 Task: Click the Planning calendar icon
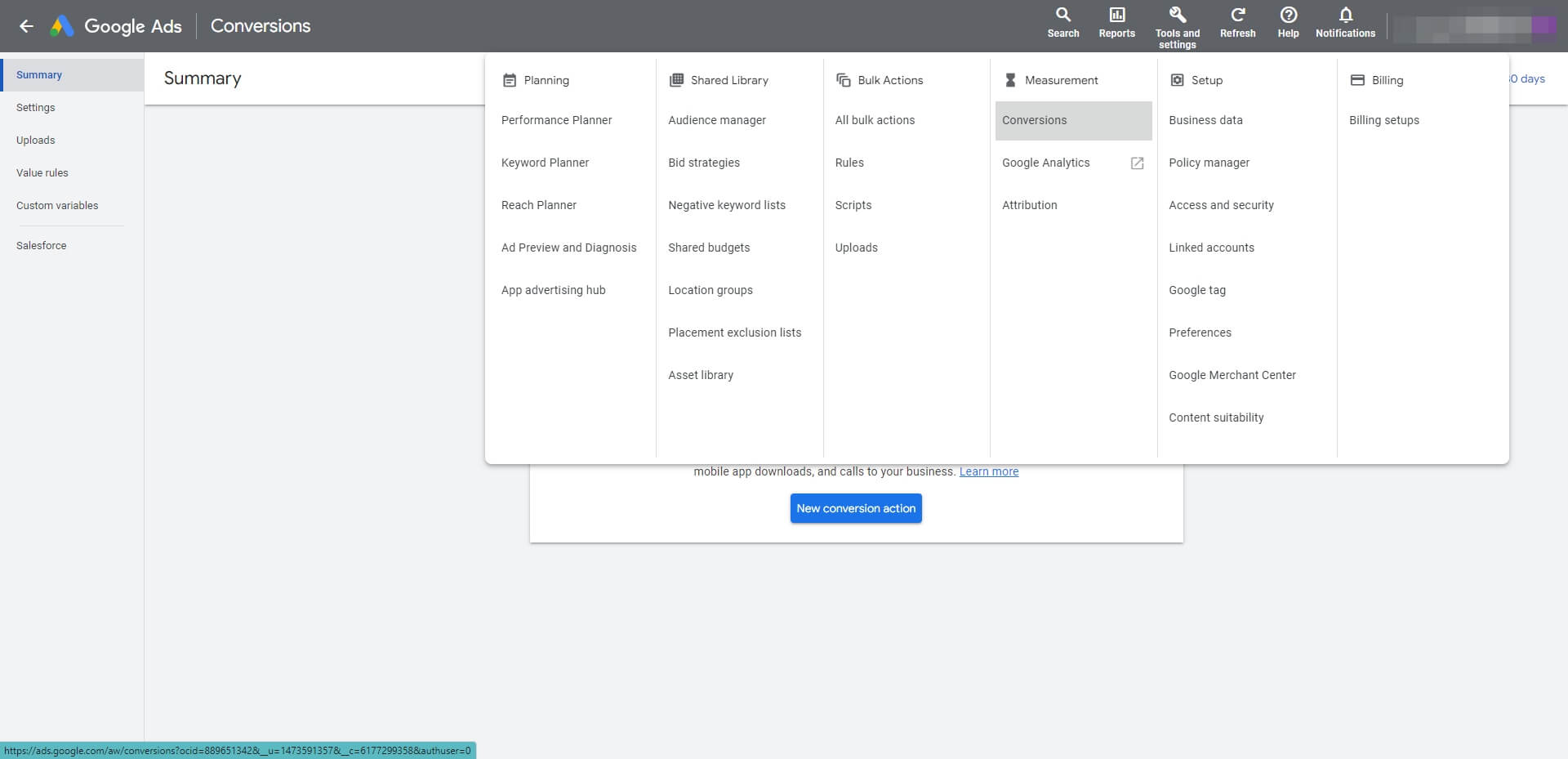coord(510,80)
